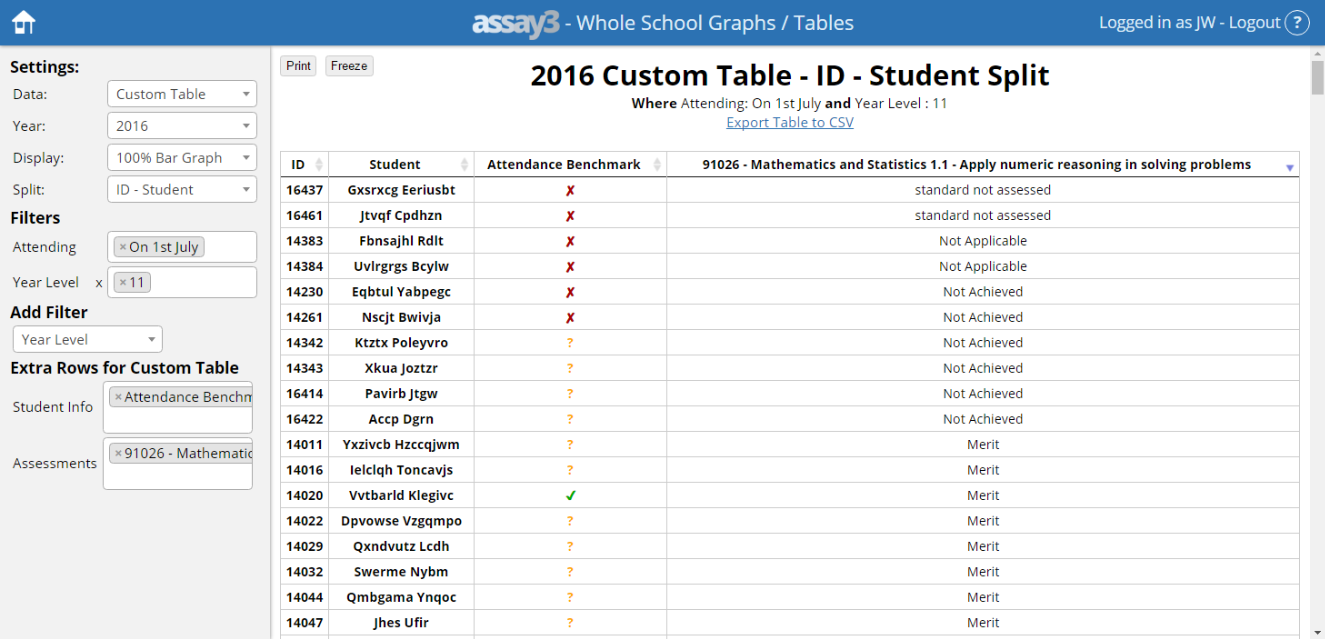Sort the Attendance Benchmark column arrow
Image resolution: width=1325 pixels, height=639 pixels.
coord(658,163)
